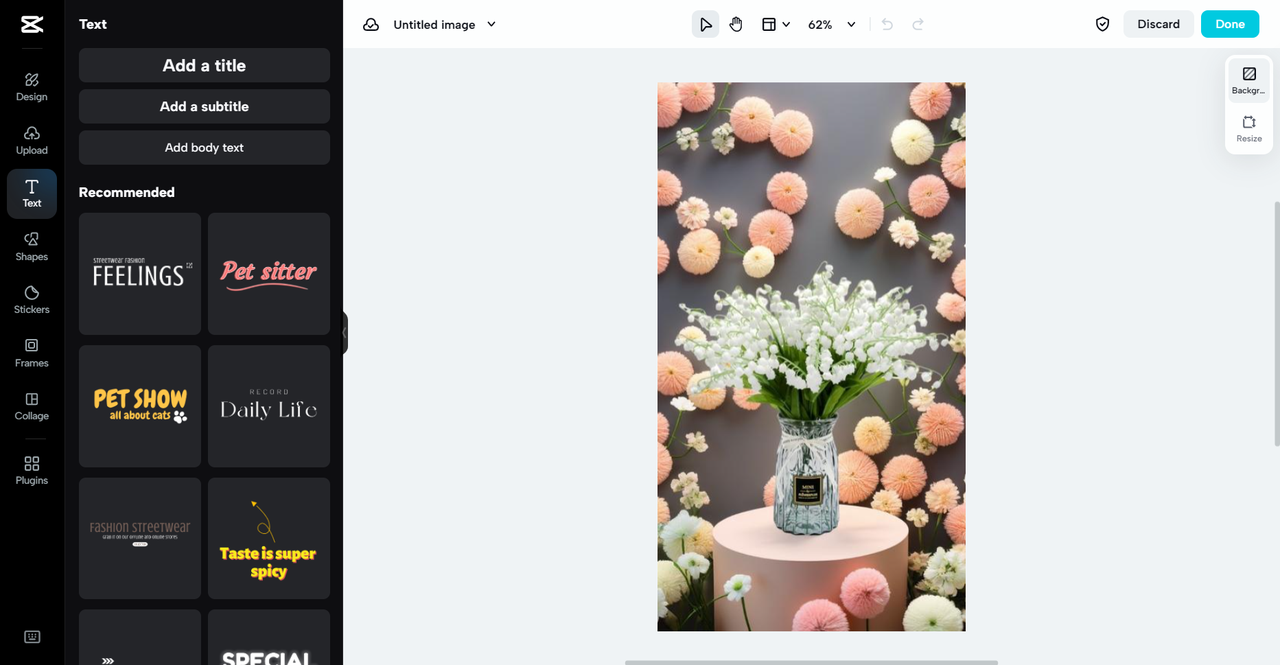Open the Design panel
This screenshot has width=1280, height=665.
tap(32, 87)
